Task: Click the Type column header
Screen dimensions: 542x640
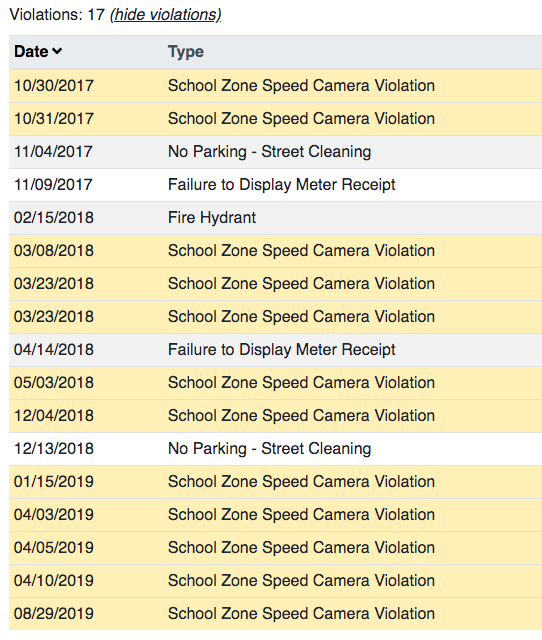Action: 186,52
